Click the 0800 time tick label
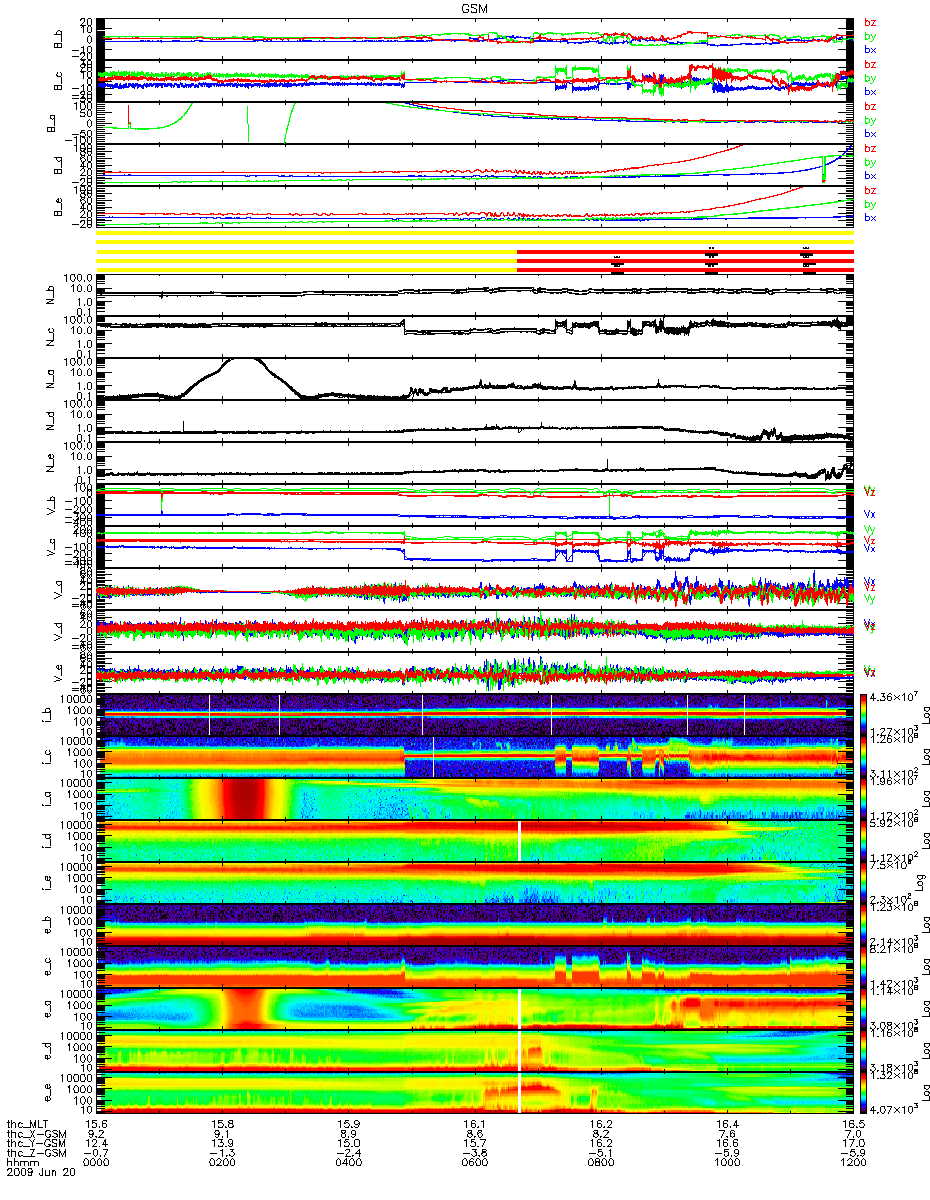Viewport: 930px width, 1200px height. (x=600, y=1163)
